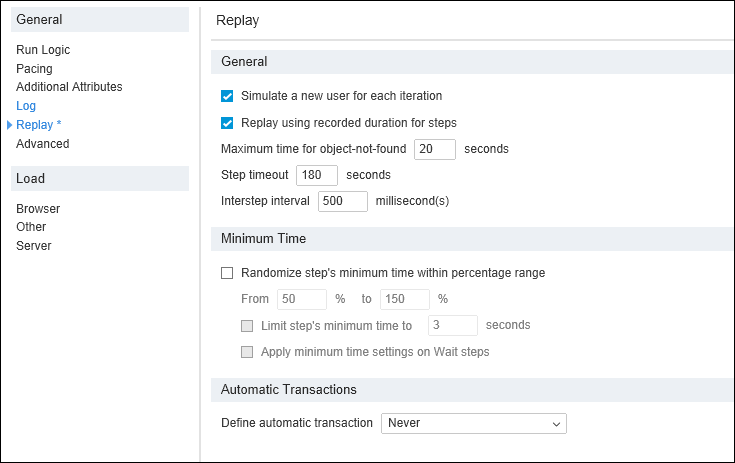Open the Log settings link

point(26,106)
